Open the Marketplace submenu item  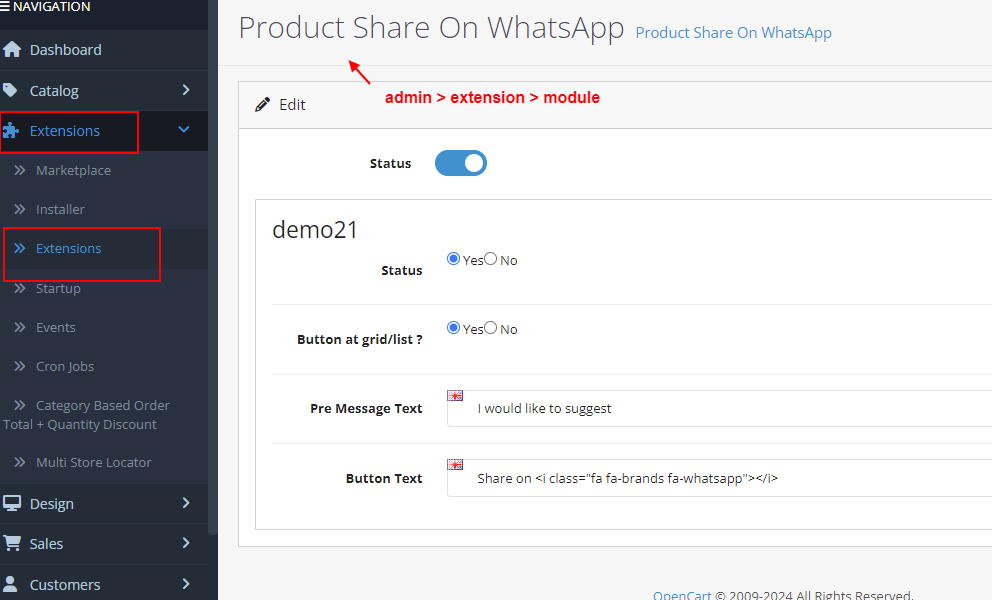tap(104, 170)
